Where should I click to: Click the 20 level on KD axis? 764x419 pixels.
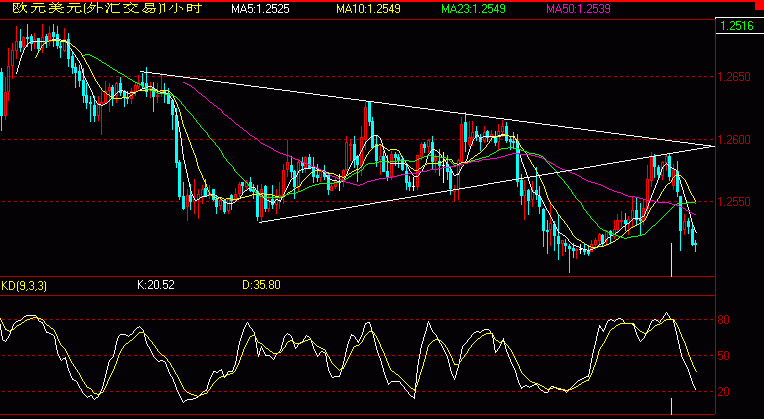[x=724, y=392]
